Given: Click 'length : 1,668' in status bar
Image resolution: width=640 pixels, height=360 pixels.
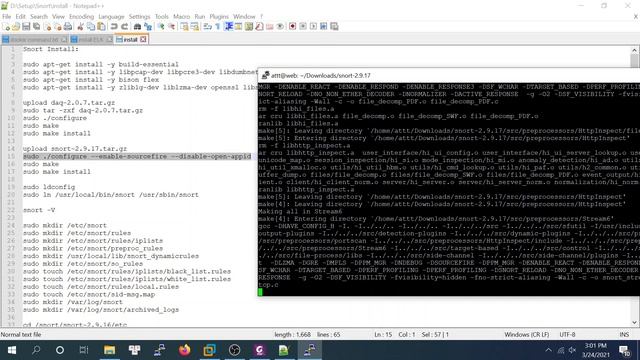Looking at the screenshot, I should (292, 335).
